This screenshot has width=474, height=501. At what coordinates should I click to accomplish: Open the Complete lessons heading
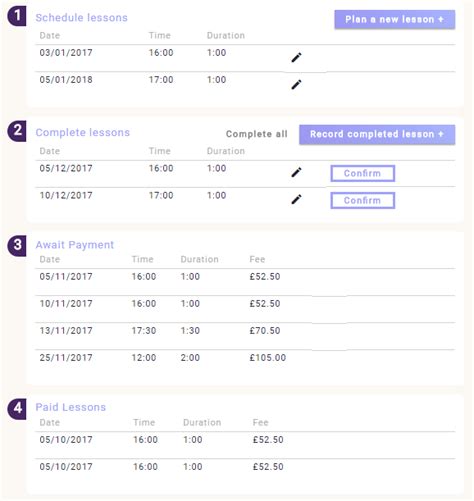click(x=83, y=132)
